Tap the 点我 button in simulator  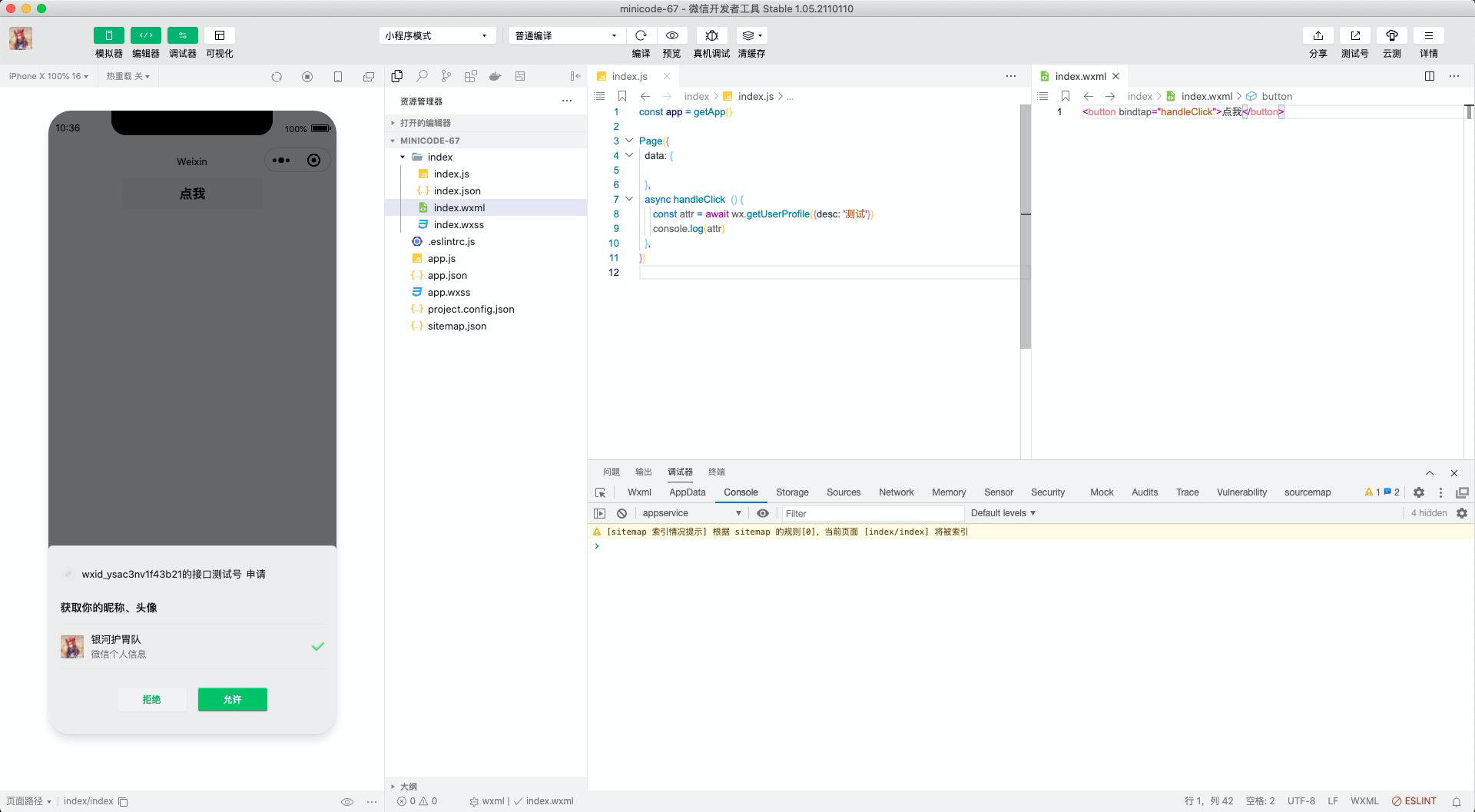[x=192, y=194]
